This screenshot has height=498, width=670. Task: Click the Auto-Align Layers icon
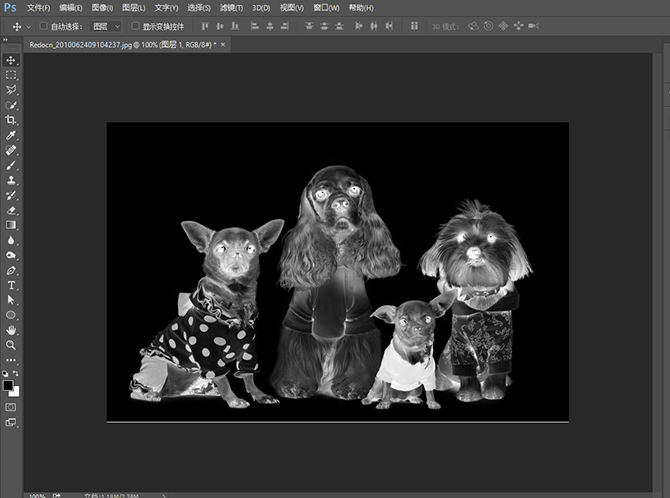[x=414, y=27]
